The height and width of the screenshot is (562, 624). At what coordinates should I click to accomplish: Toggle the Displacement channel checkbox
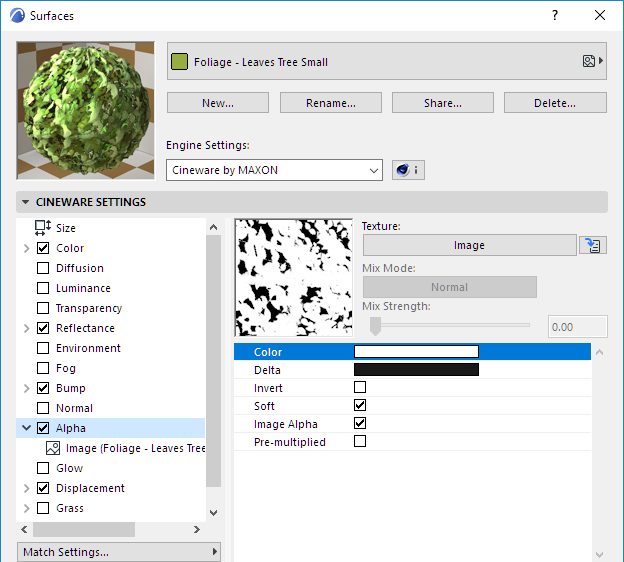coord(43,488)
